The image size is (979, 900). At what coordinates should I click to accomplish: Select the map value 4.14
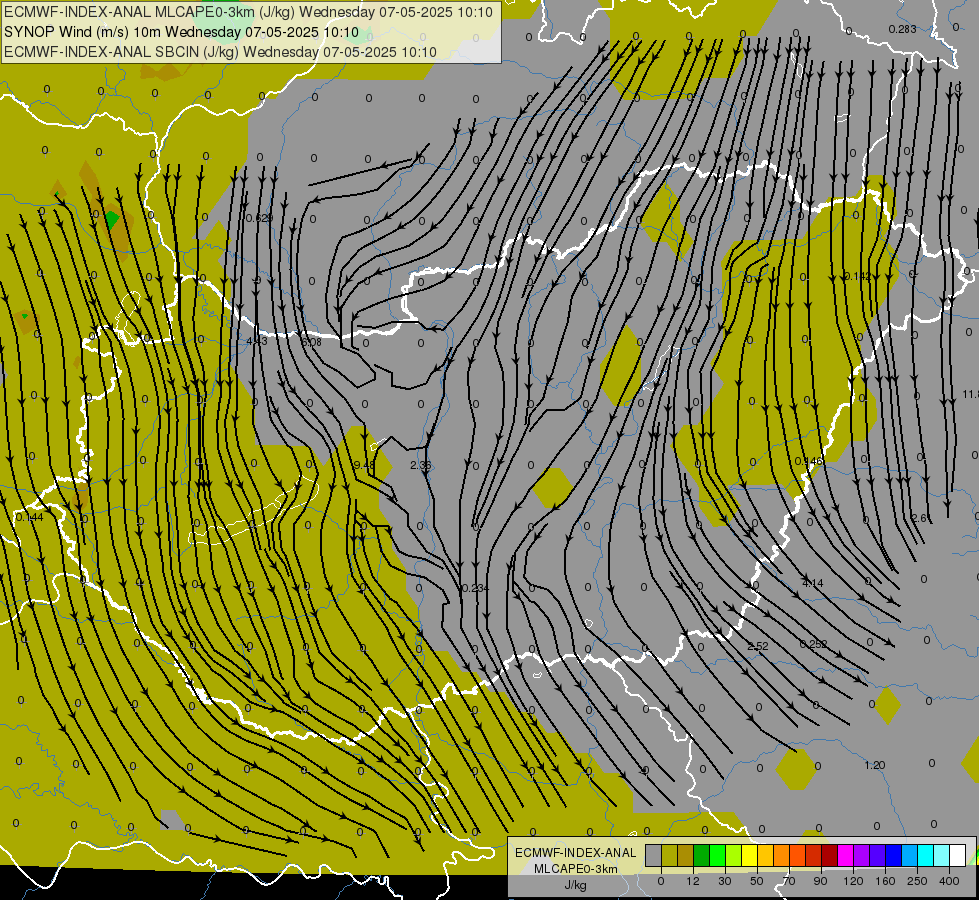pyautogui.click(x=812, y=583)
